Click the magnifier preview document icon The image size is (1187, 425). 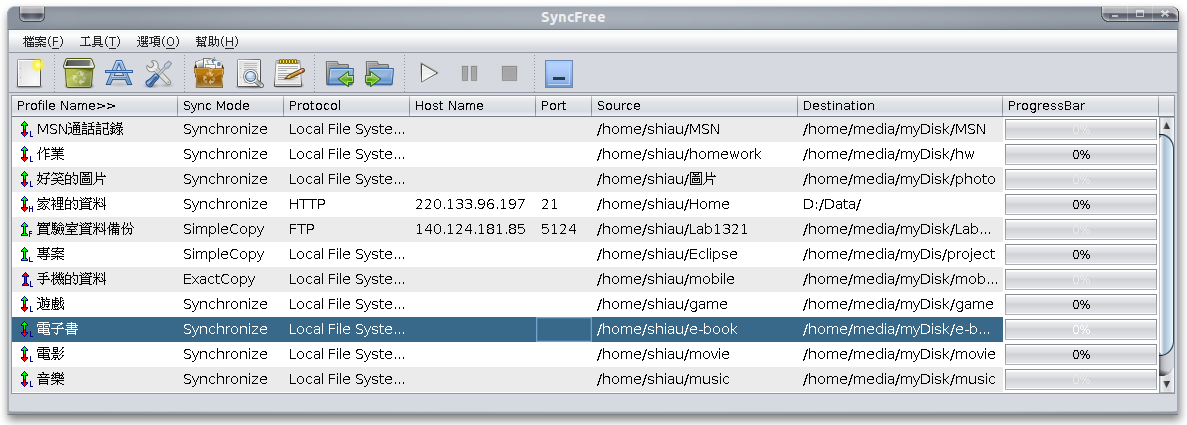[249, 73]
